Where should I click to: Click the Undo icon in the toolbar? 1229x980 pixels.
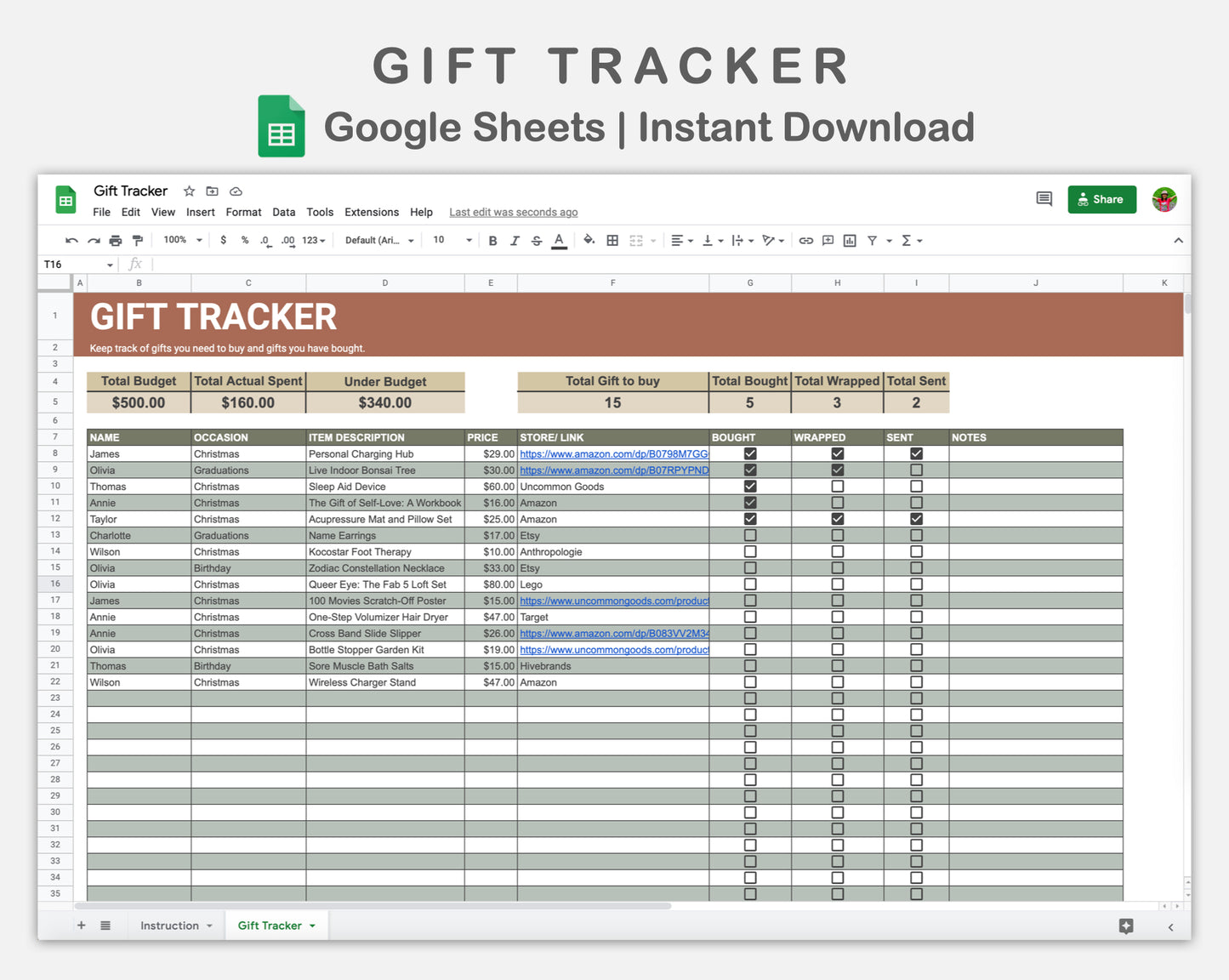[x=71, y=240]
